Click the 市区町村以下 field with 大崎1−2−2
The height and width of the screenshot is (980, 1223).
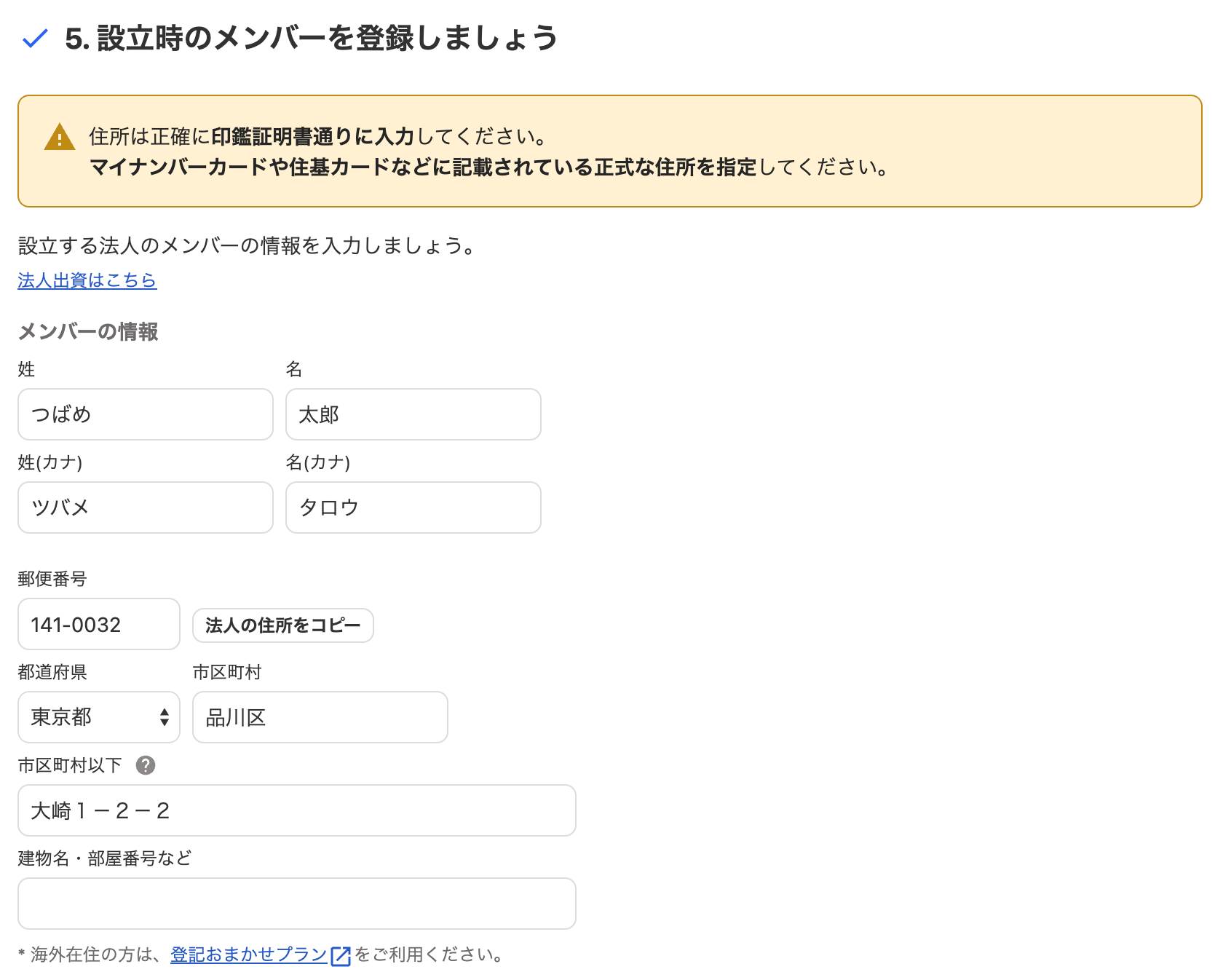pos(297,810)
